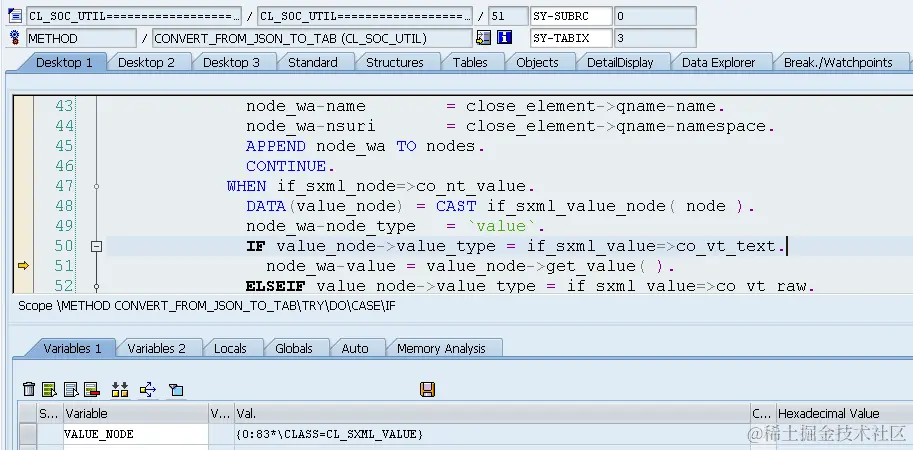Image resolution: width=913 pixels, height=450 pixels.
Task: Open the DetailDisplay tab
Action: 620,62
